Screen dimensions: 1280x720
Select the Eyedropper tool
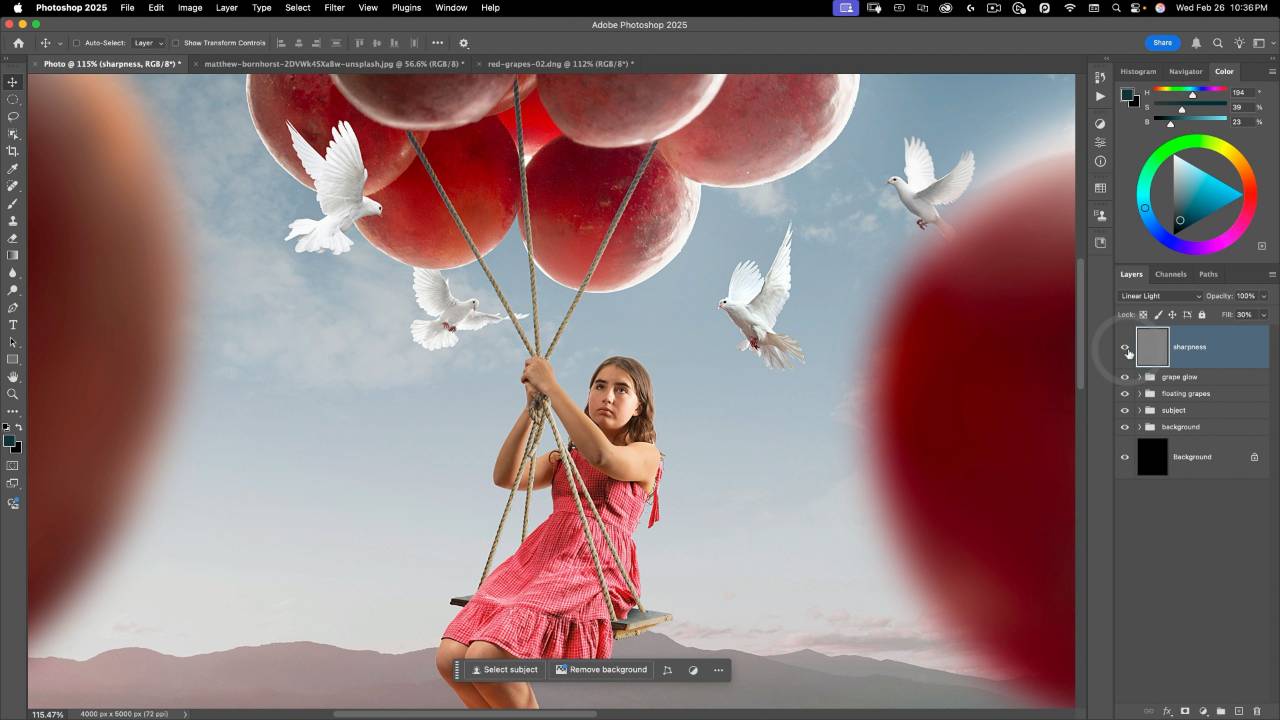coord(13,168)
